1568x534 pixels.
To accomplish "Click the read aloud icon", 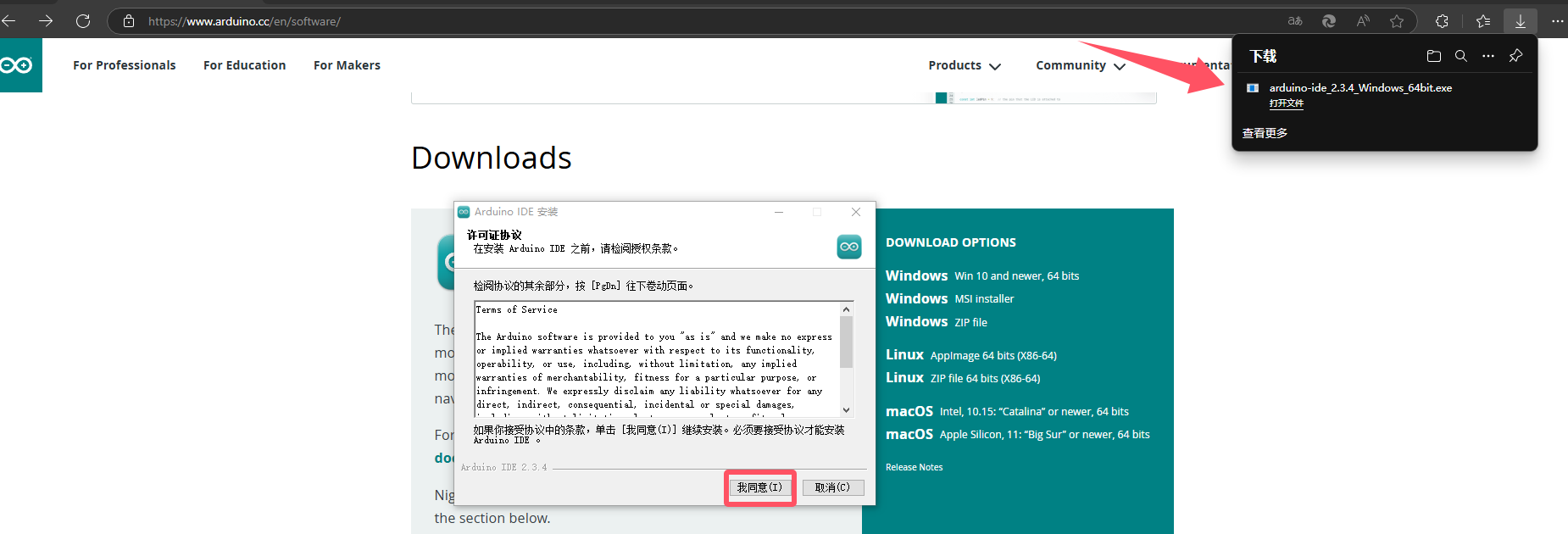I will [x=1363, y=21].
